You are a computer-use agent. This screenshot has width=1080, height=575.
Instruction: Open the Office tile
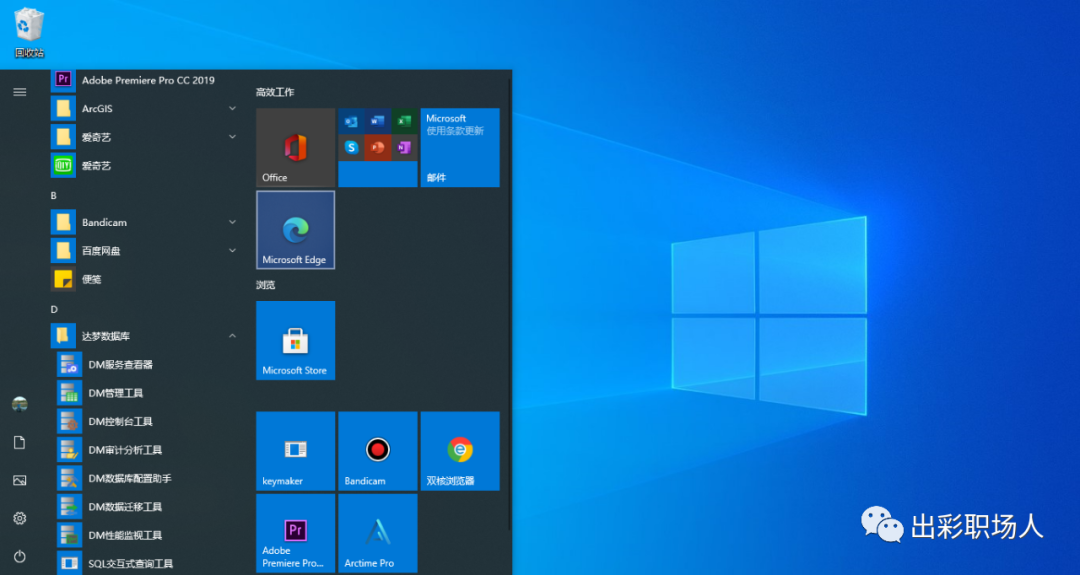[295, 147]
